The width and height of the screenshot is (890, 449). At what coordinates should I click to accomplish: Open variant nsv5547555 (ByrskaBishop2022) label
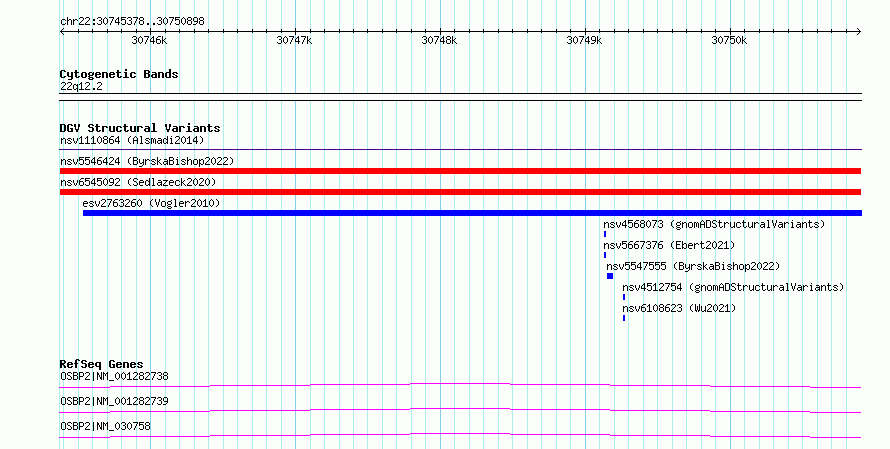click(693, 266)
